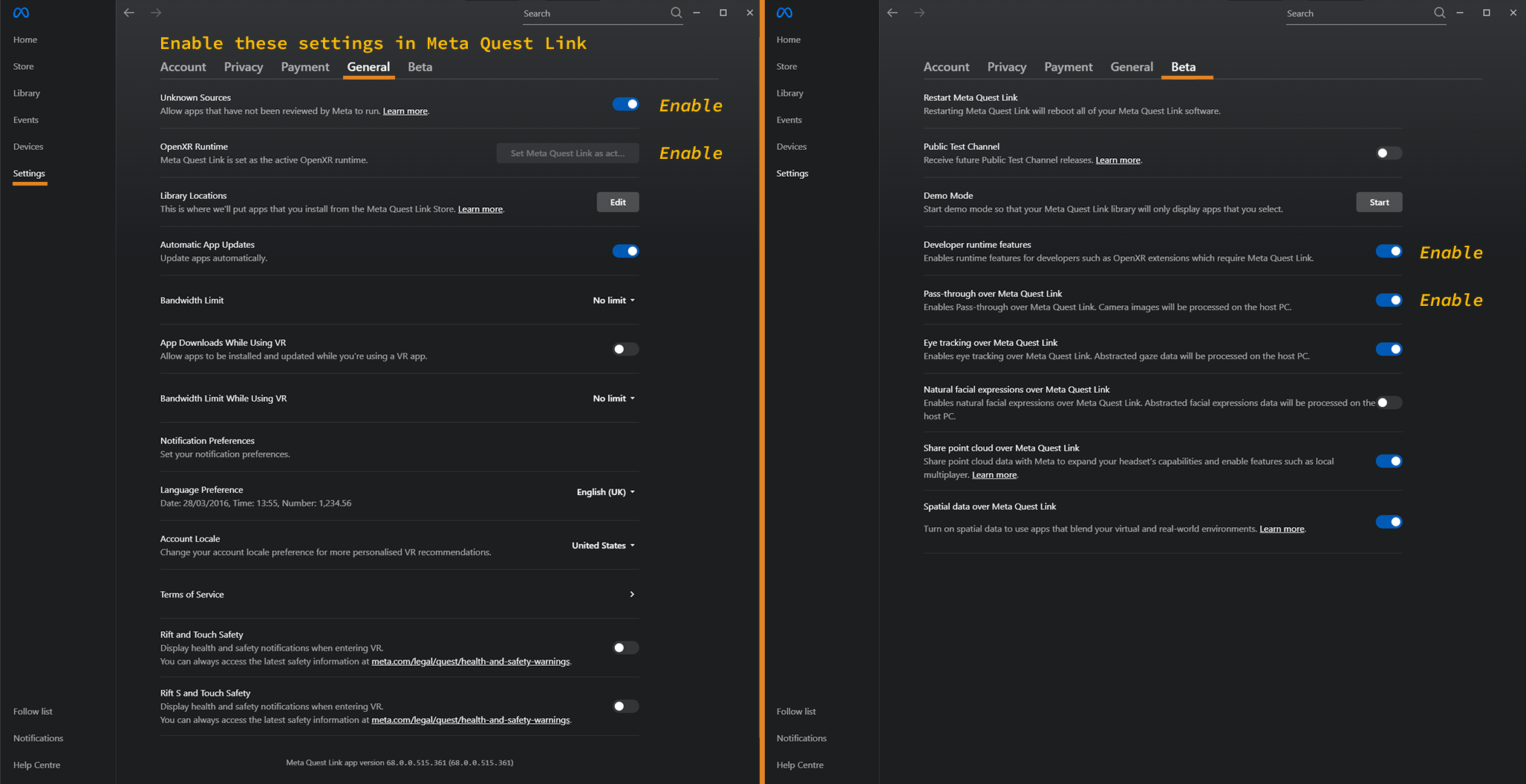The image size is (1526, 784).
Task: Click Restart Meta Quest Link entry
Action: click(x=1163, y=104)
